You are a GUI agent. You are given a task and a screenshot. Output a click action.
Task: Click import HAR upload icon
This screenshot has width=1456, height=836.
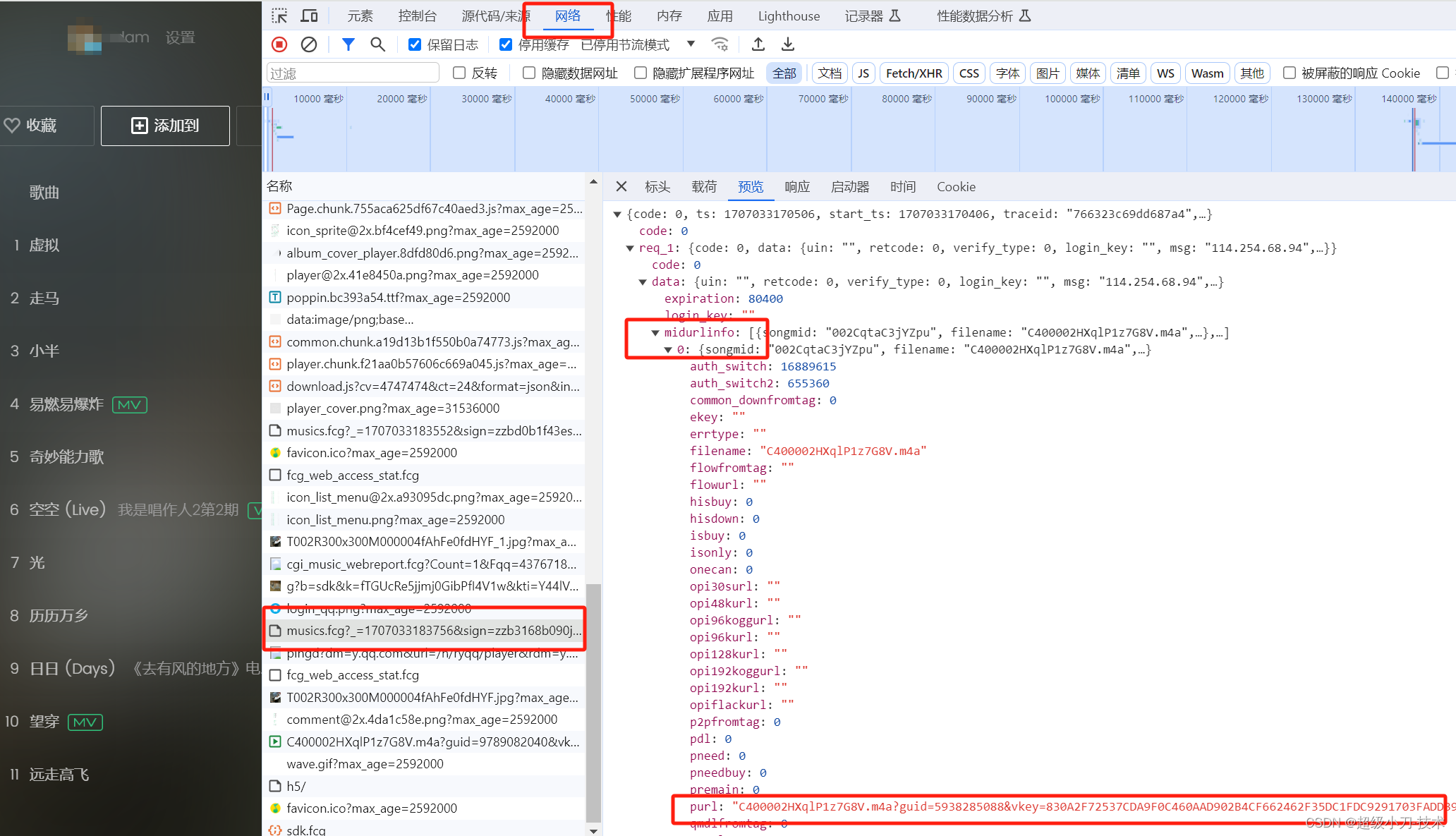pos(758,44)
